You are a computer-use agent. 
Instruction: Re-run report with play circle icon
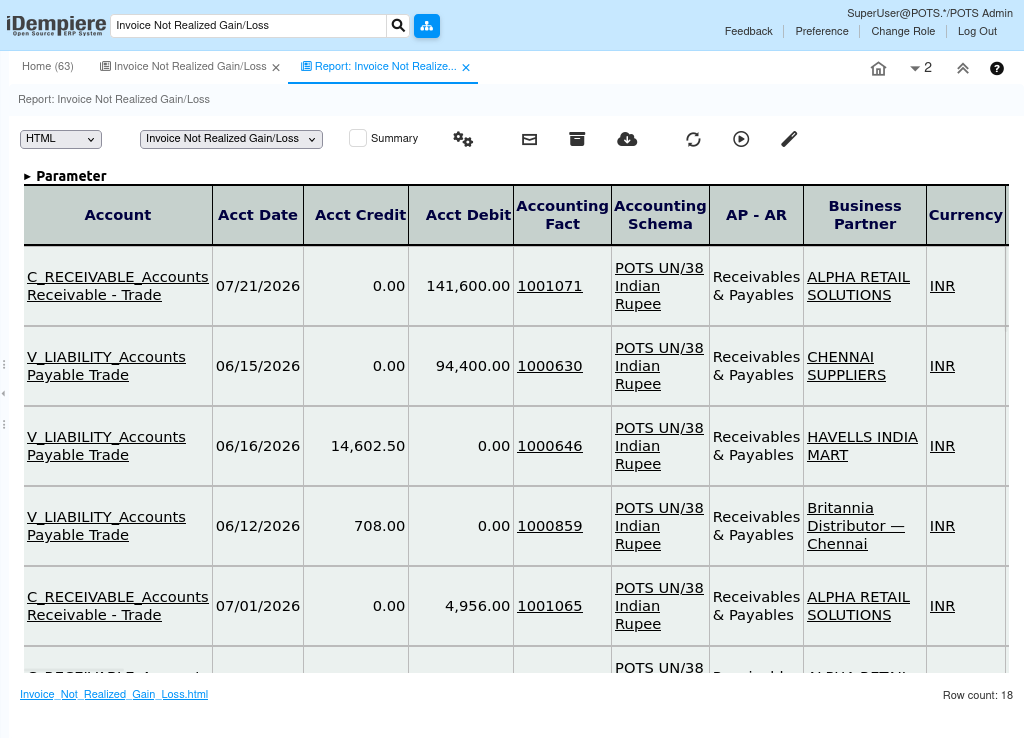point(741,139)
